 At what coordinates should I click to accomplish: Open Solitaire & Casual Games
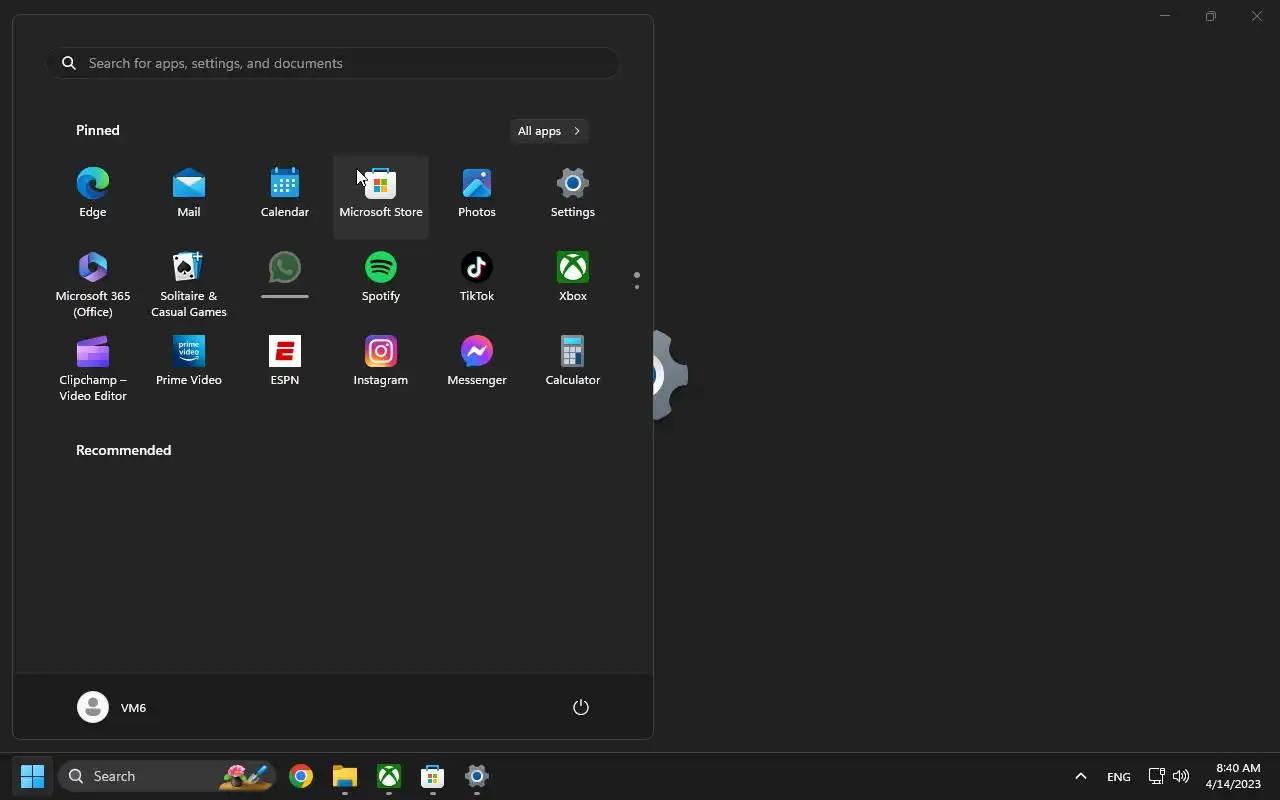coord(189,283)
